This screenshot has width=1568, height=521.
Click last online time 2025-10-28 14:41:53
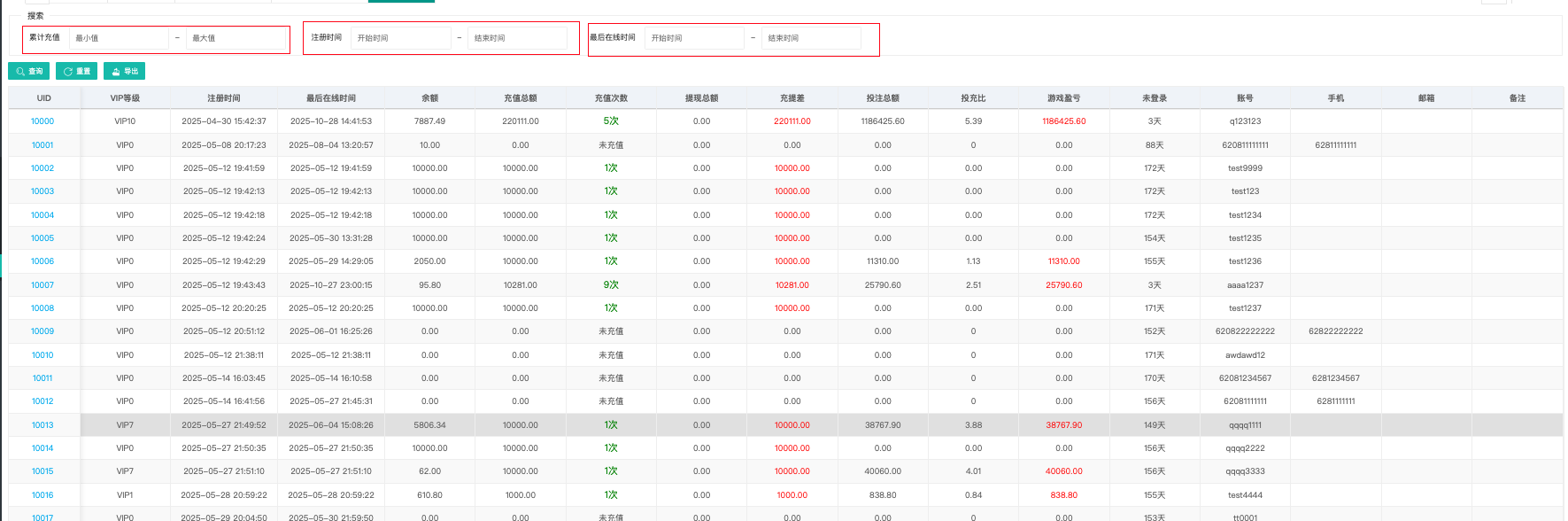coord(331,121)
